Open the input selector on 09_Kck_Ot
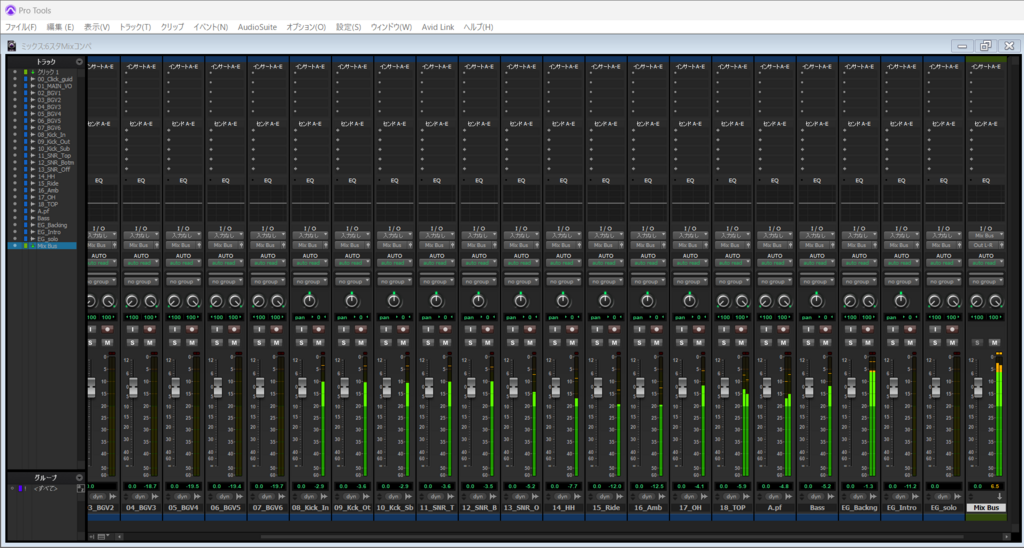Viewport: 1024px width, 548px height. pyautogui.click(x=351, y=236)
